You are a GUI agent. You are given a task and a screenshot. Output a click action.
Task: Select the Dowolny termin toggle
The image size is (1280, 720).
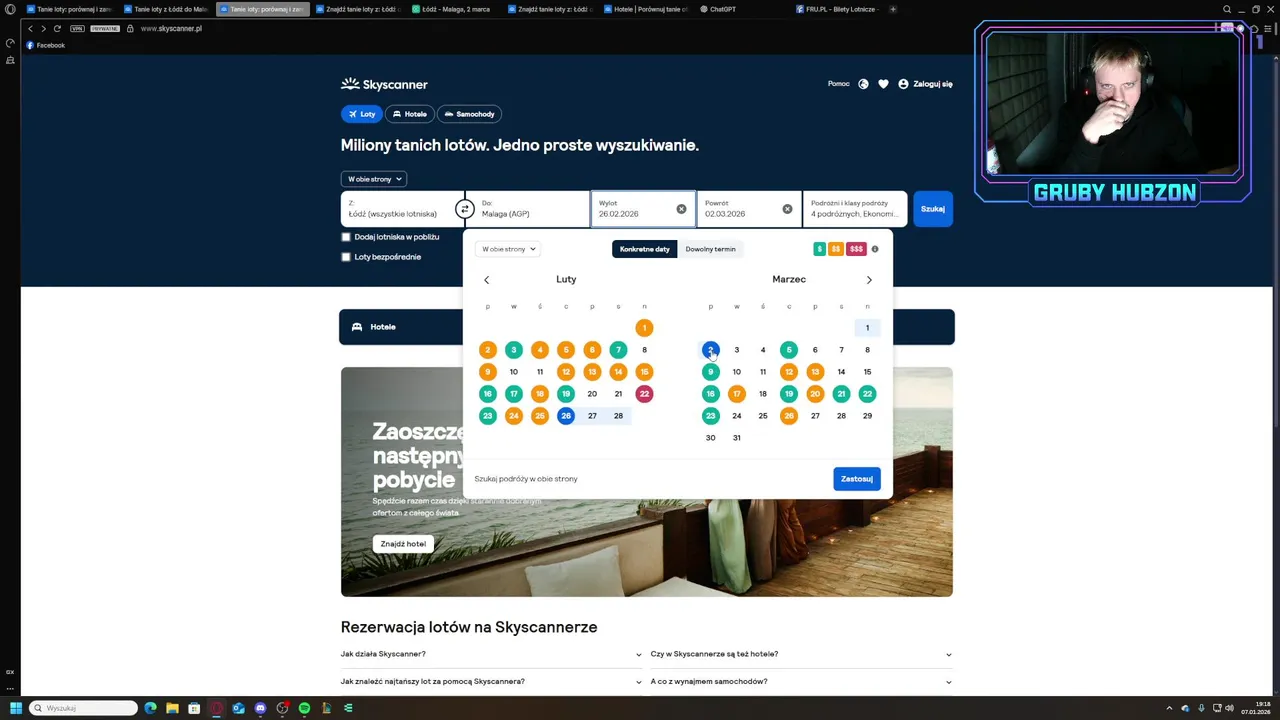coord(710,249)
